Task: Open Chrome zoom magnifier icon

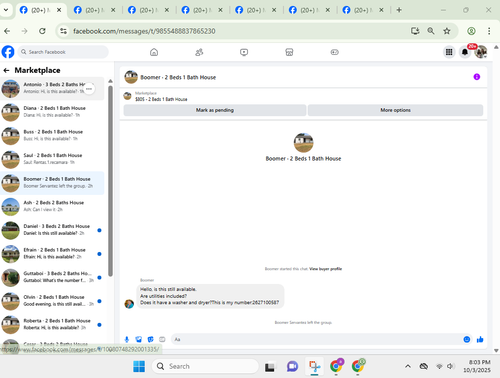Action: (x=431, y=31)
